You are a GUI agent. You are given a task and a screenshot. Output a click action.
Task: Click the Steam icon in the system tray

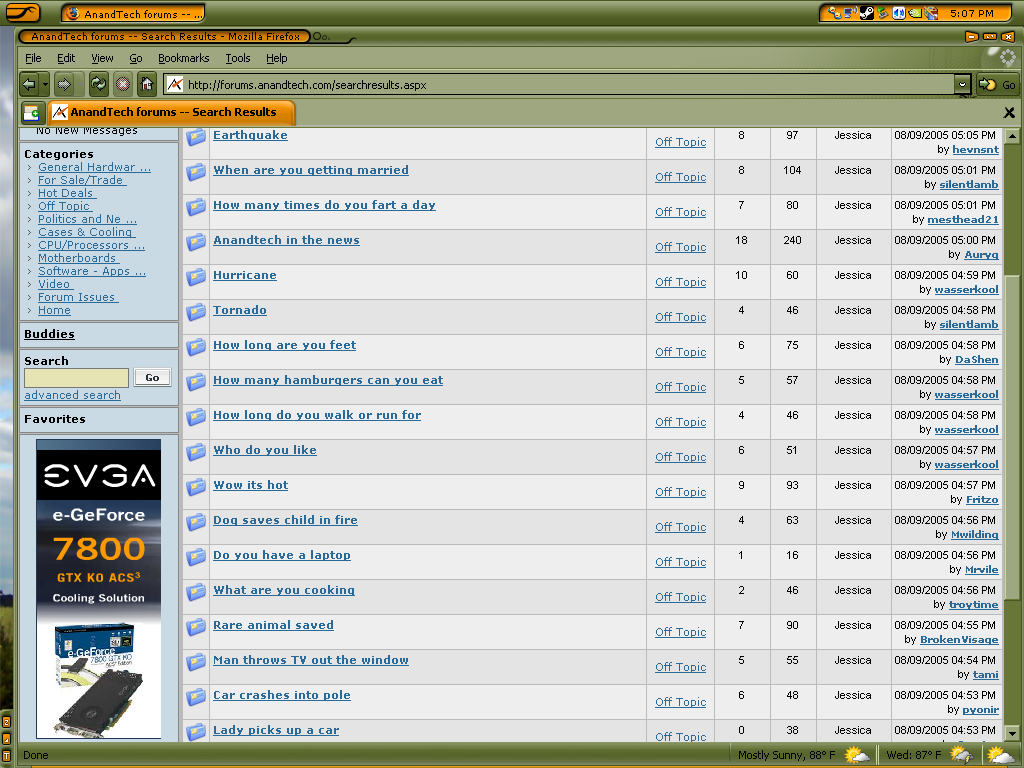pos(866,13)
